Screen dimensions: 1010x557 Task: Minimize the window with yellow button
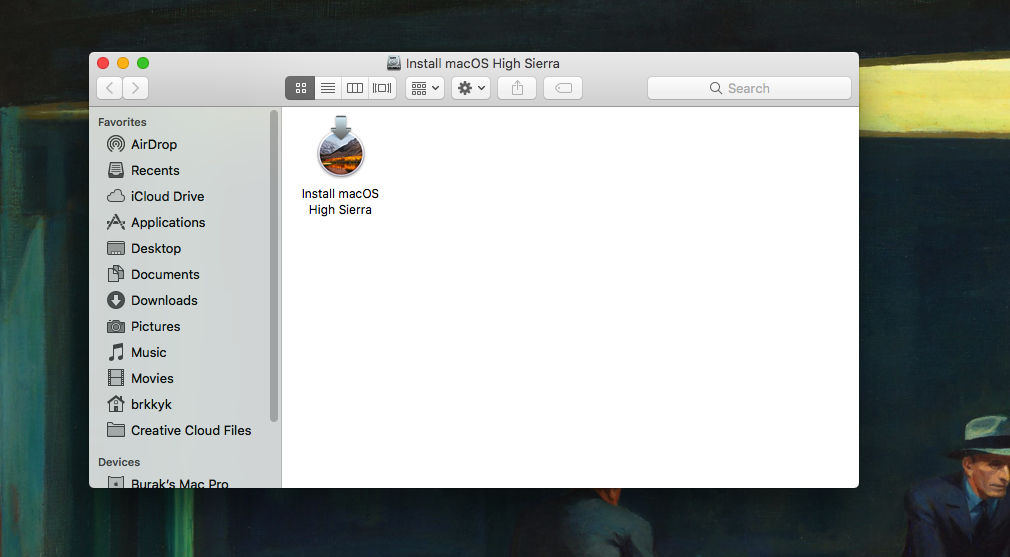point(123,62)
